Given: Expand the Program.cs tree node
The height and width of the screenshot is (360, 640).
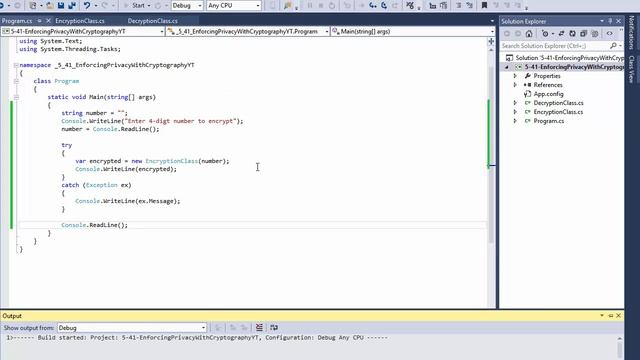Looking at the screenshot, I should (x=515, y=121).
